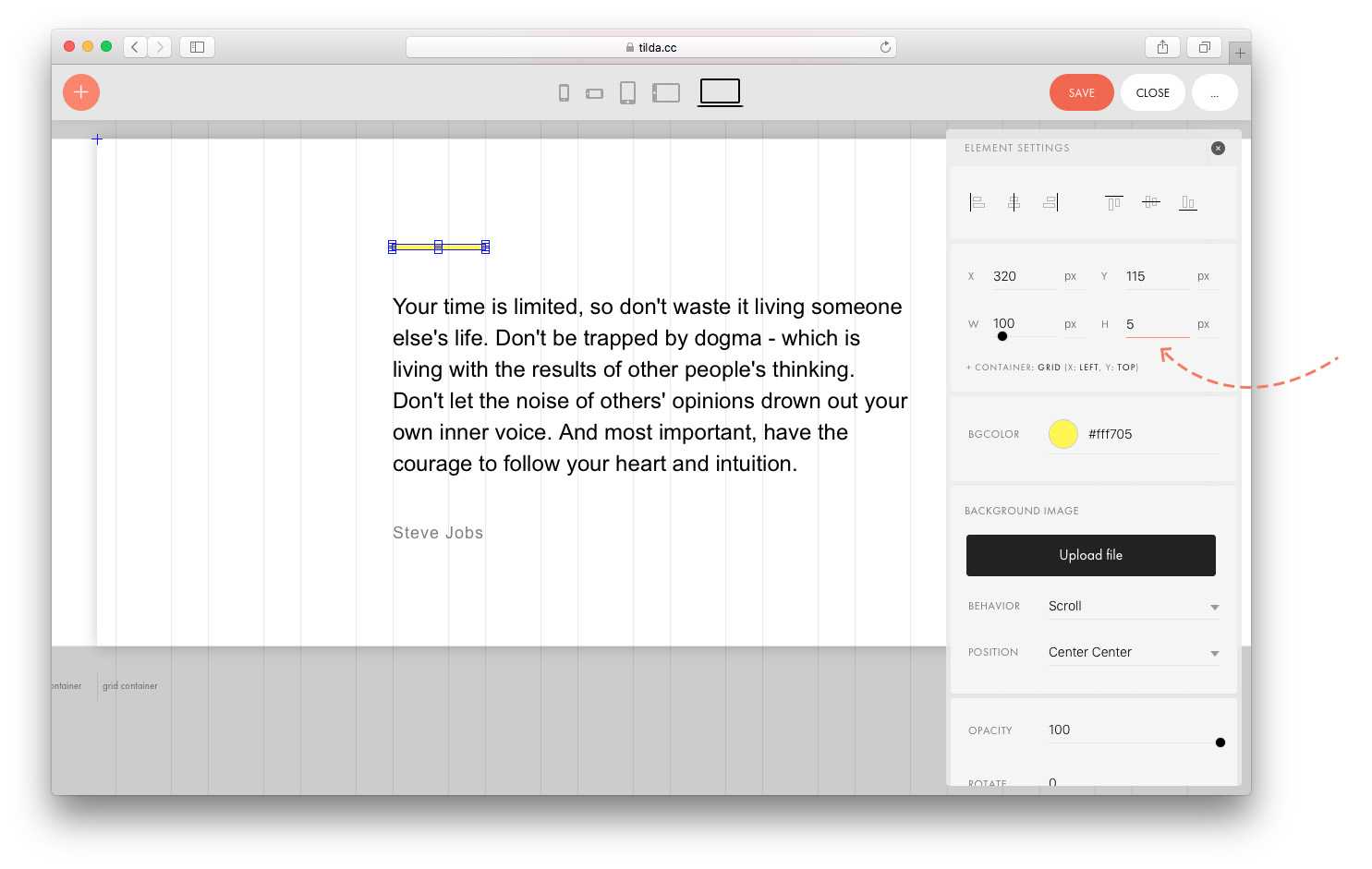Click the Upload file button

1090,555
